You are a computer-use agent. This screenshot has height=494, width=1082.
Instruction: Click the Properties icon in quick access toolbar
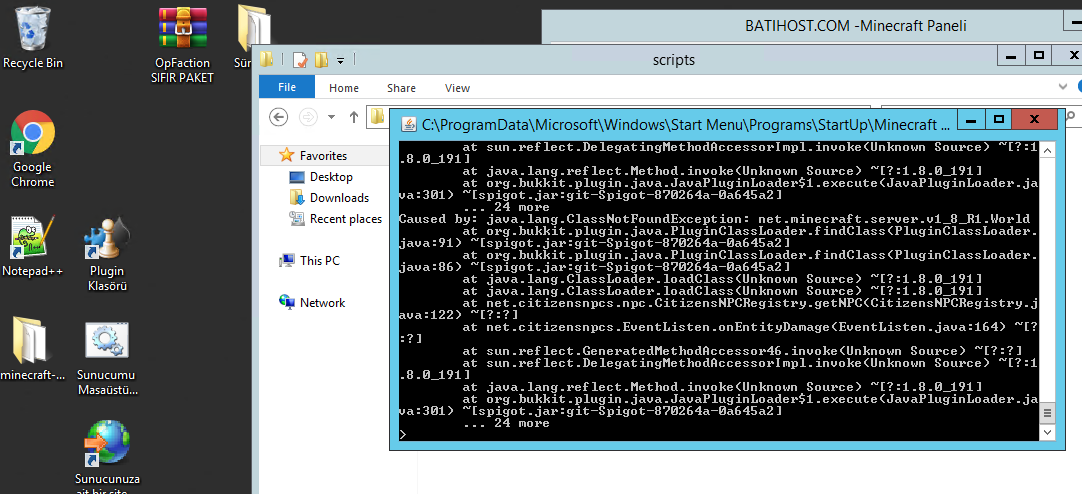[x=300, y=60]
